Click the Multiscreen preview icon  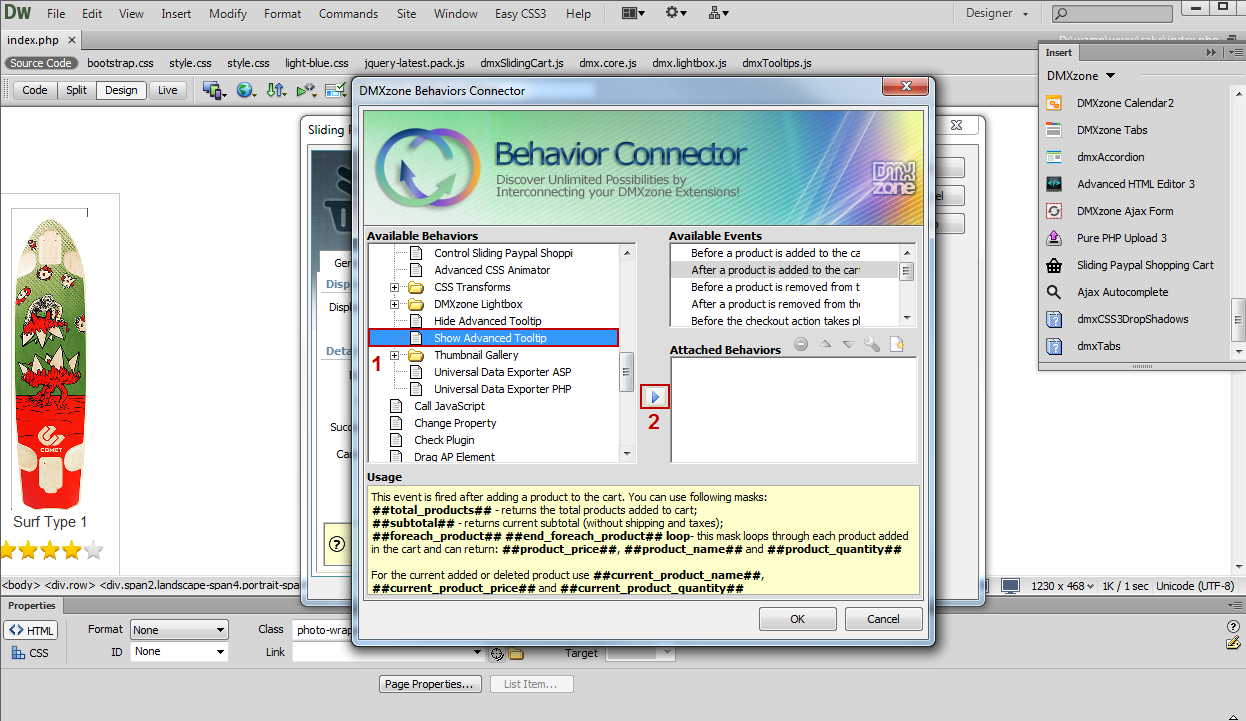pos(213,90)
